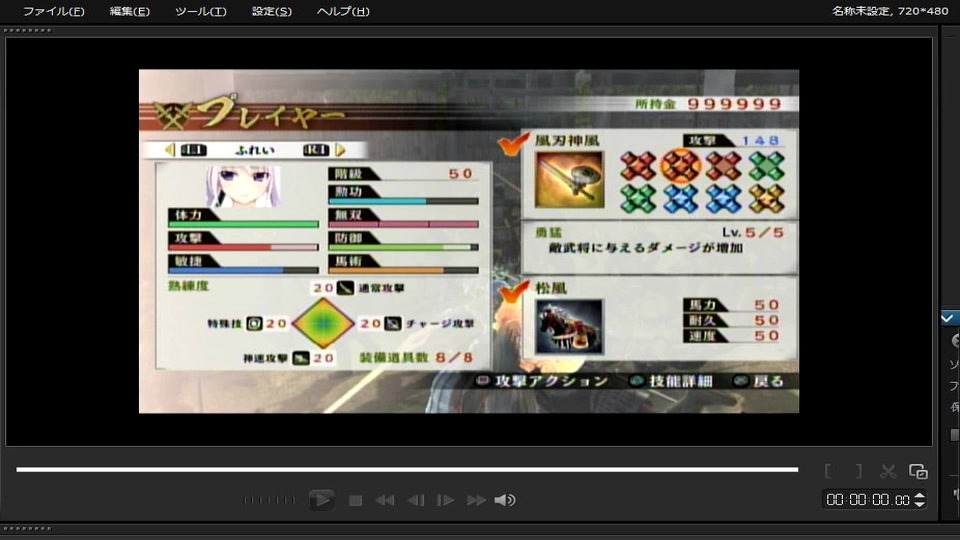Decrease timecode with the down spinner arrow
The height and width of the screenshot is (540, 960).
(919, 504)
